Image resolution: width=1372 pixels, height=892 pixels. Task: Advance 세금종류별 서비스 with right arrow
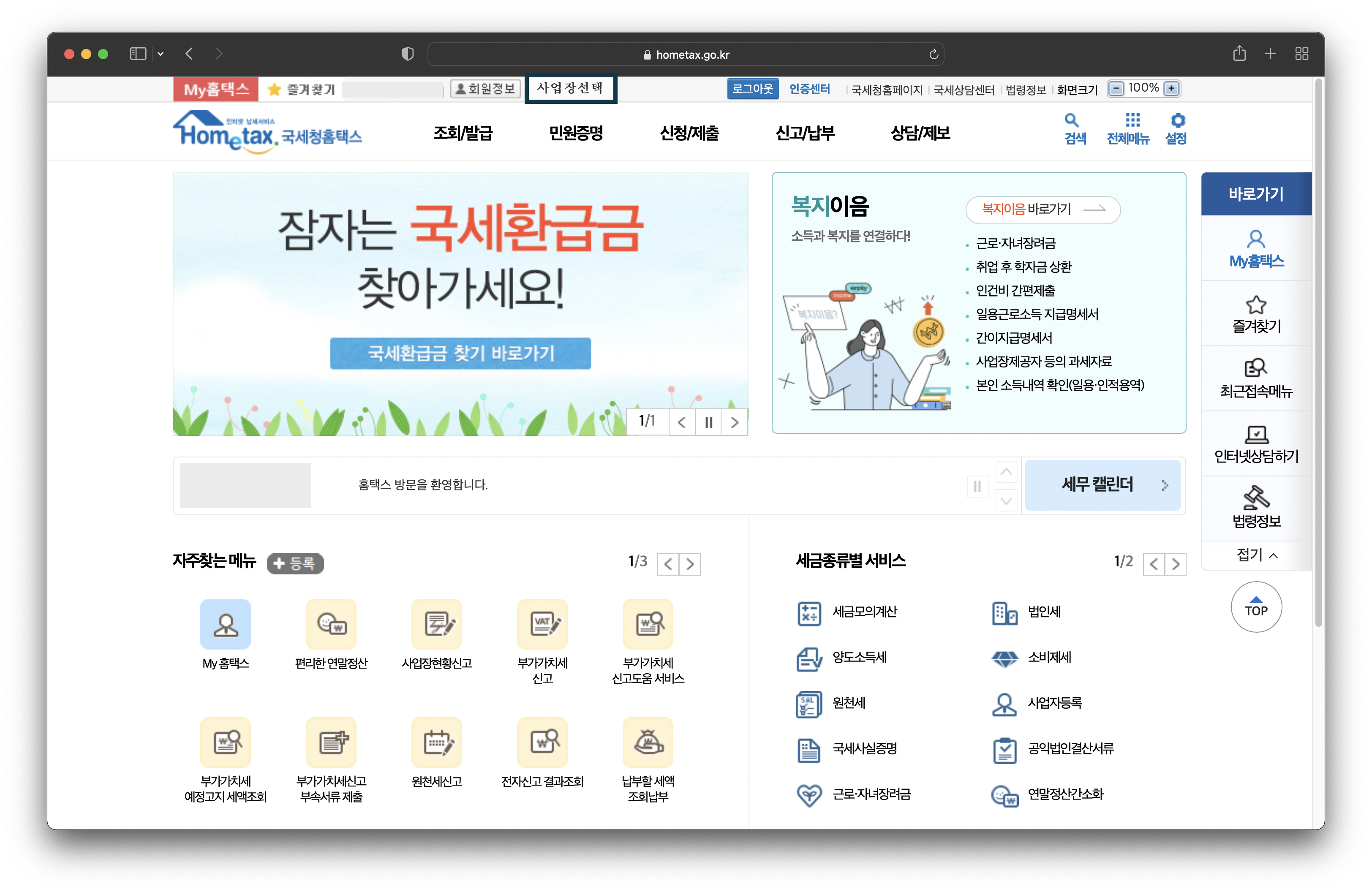(1176, 564)
